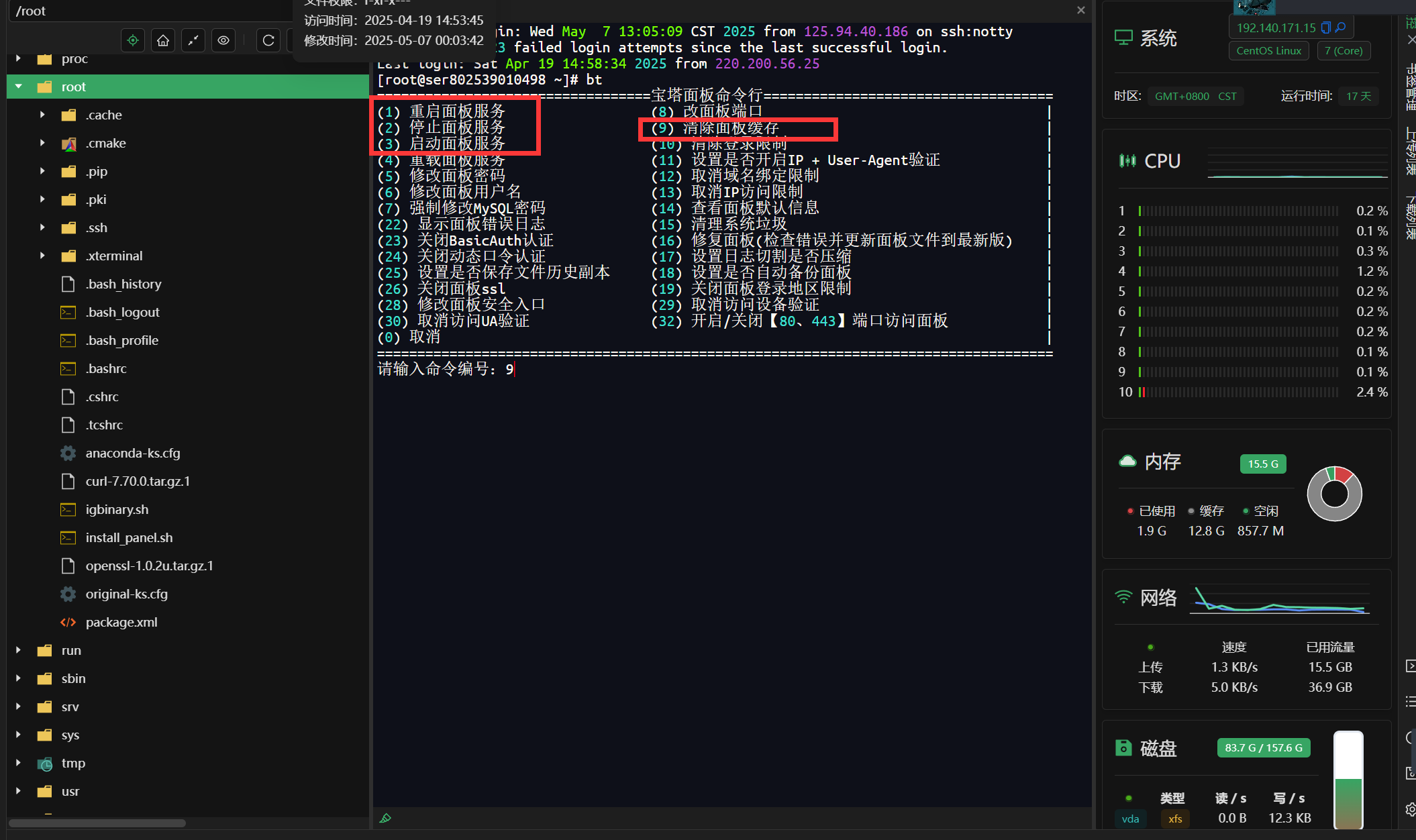This screenshot has width=1416, height=840.
Task: Click the collapse view diagonal arrows icon
Action: coord(193,40)
